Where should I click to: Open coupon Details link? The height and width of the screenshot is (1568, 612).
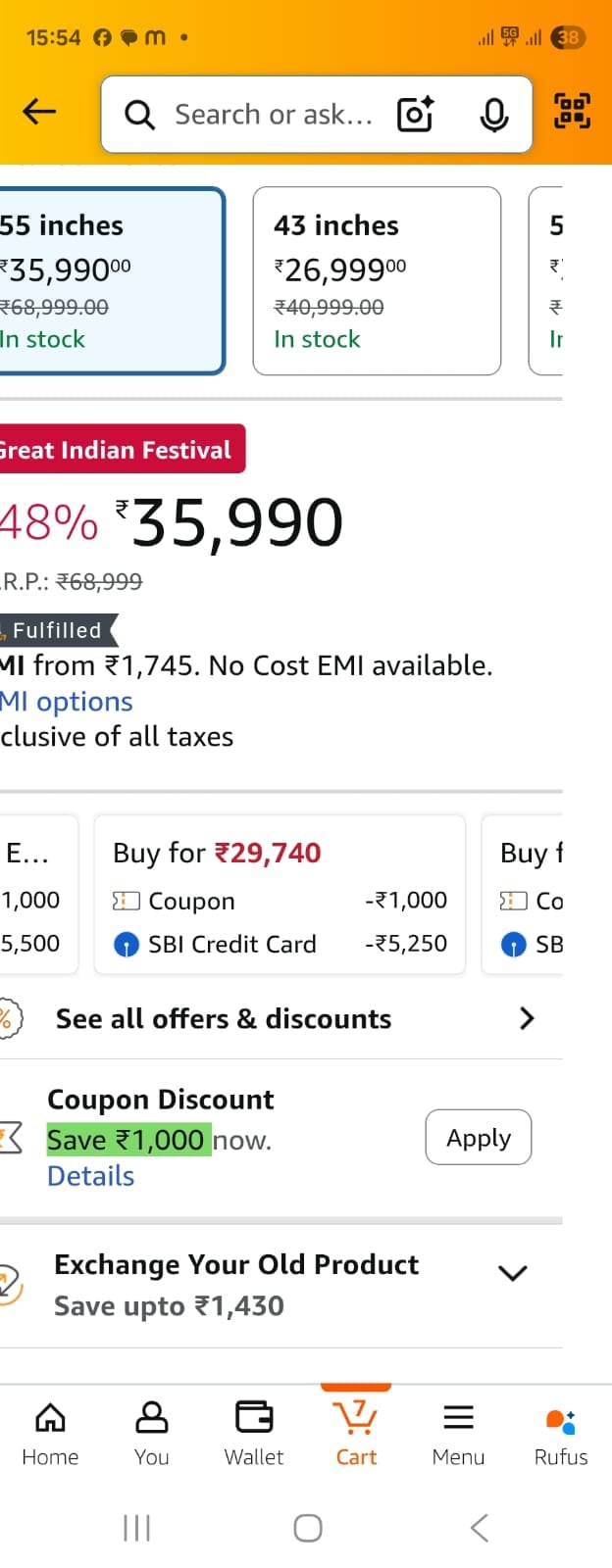(90, 1176)
